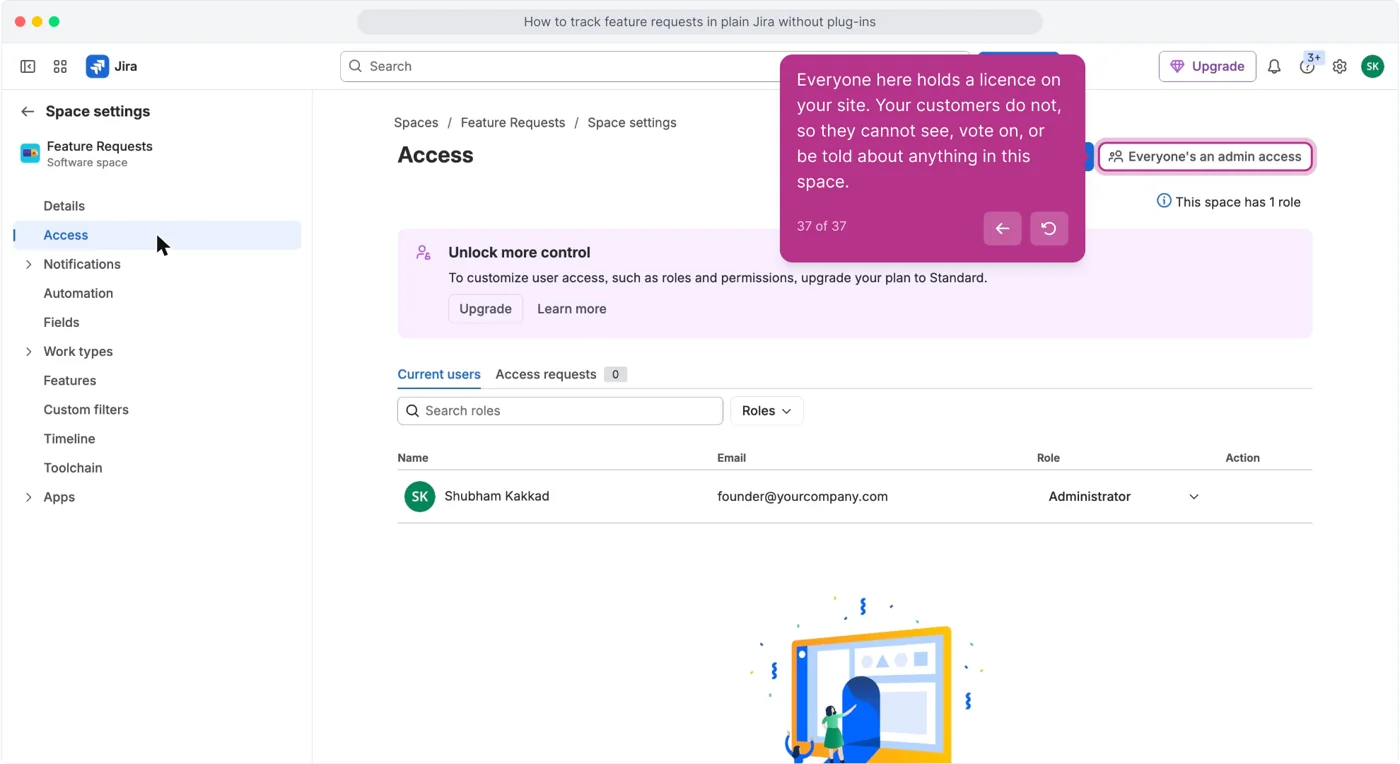This screenshot has width=1400, height=764.
Task: Click the founder@yourcompany.com email cell
Action: tap(802, 497)
